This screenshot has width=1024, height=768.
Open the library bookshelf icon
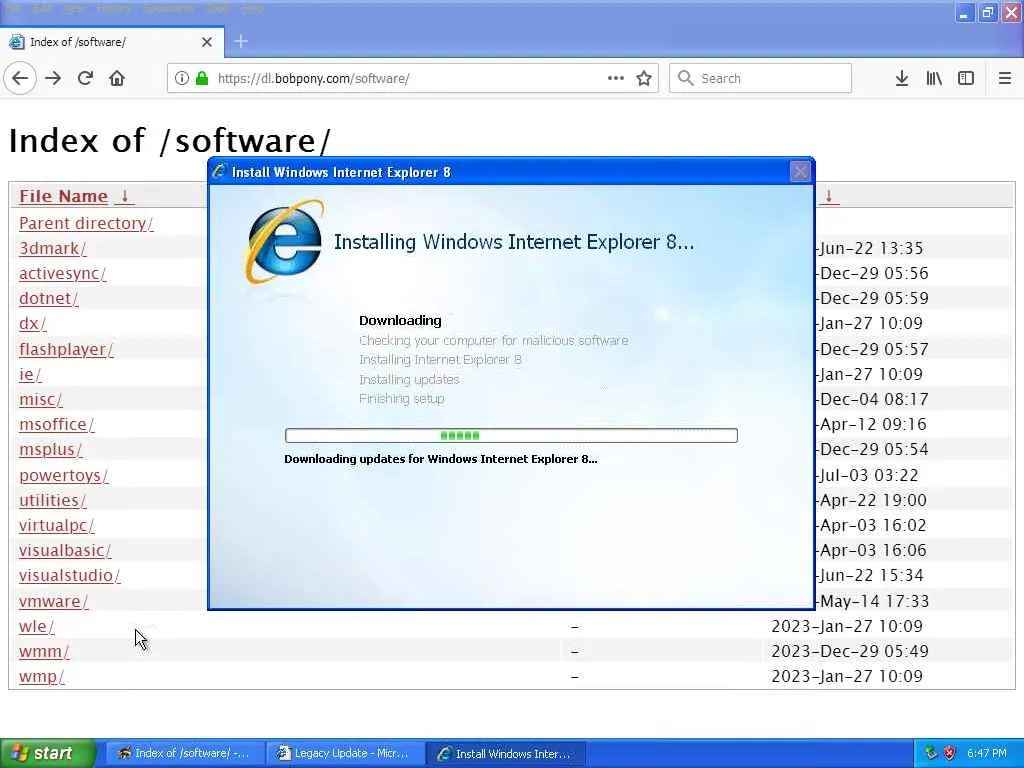pyautogui.click(x=934, y=78)
